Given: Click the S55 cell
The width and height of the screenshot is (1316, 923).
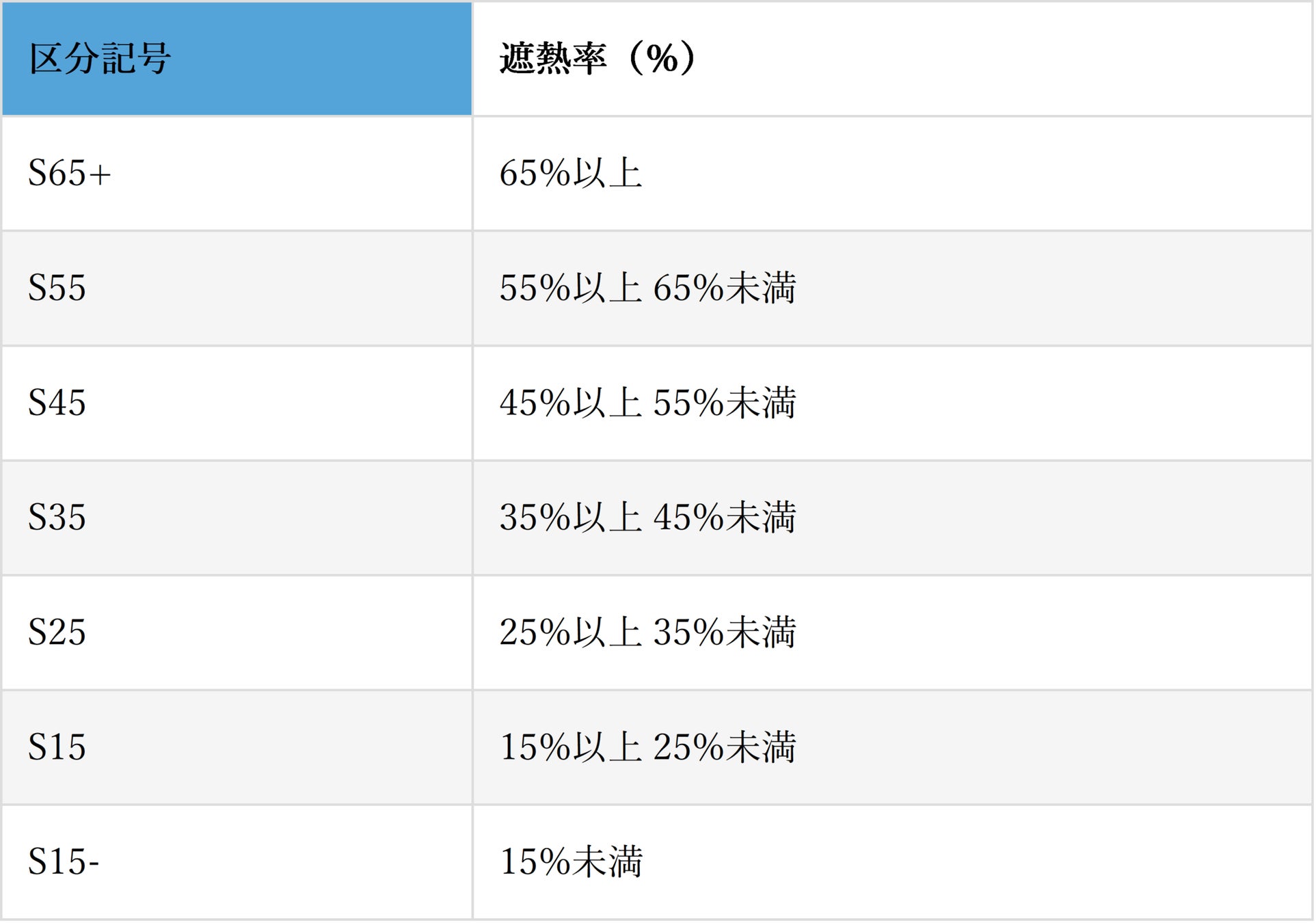Looking at the screenshot, I should [237, 289].
